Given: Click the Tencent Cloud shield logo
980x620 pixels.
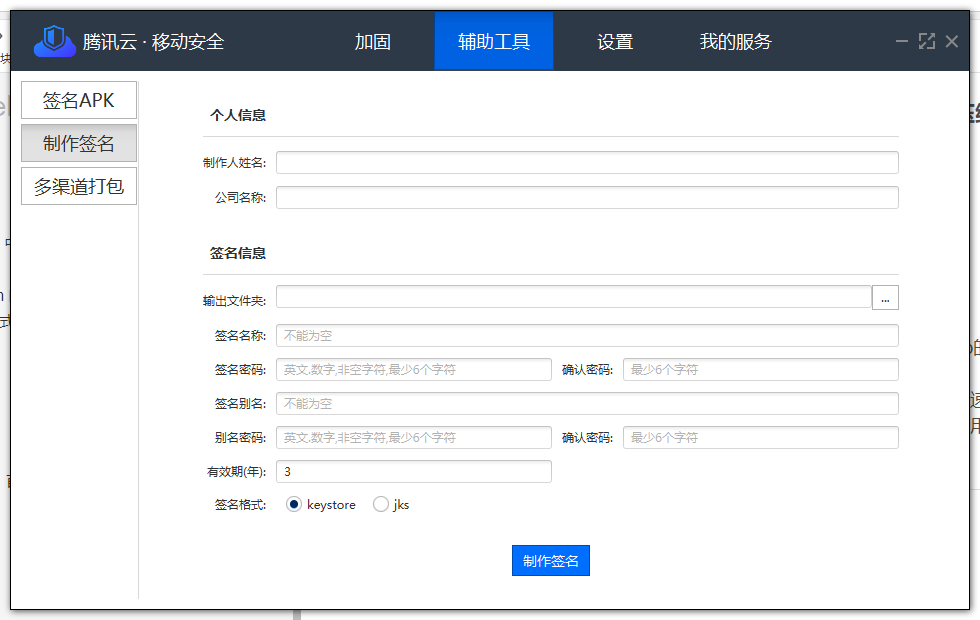Looking at the screenshot, I should 55,41.
